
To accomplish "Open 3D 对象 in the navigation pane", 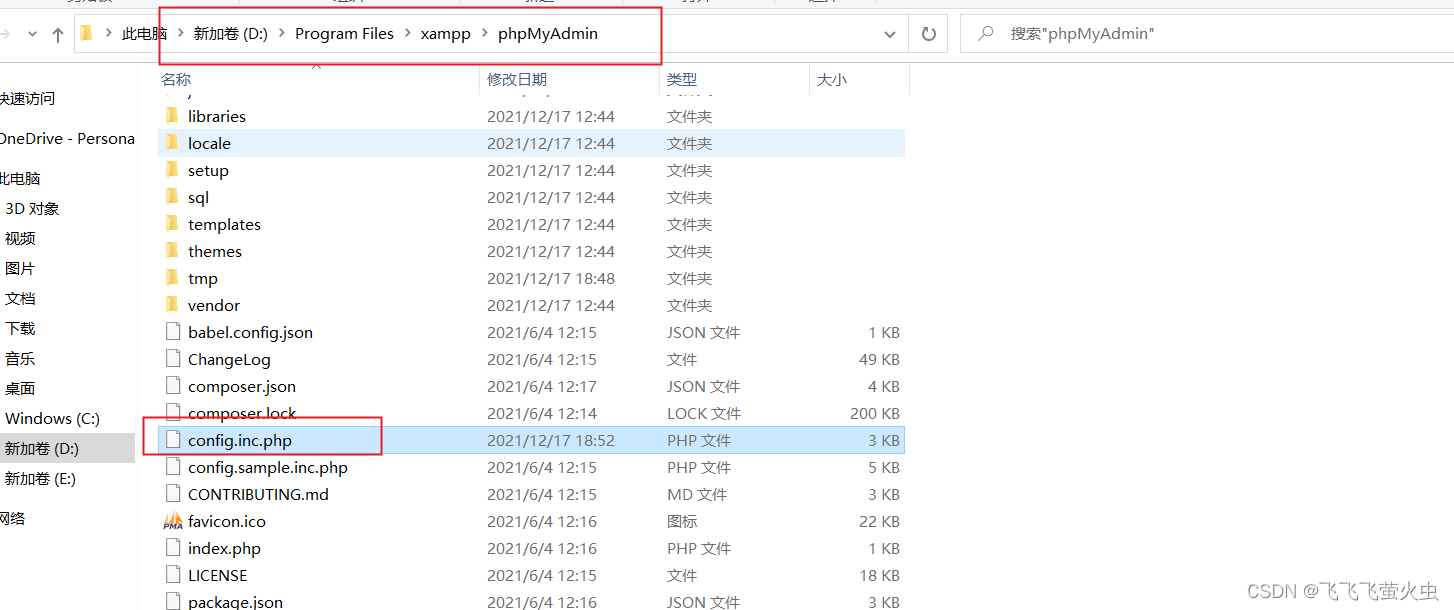I will coord(32,209).
